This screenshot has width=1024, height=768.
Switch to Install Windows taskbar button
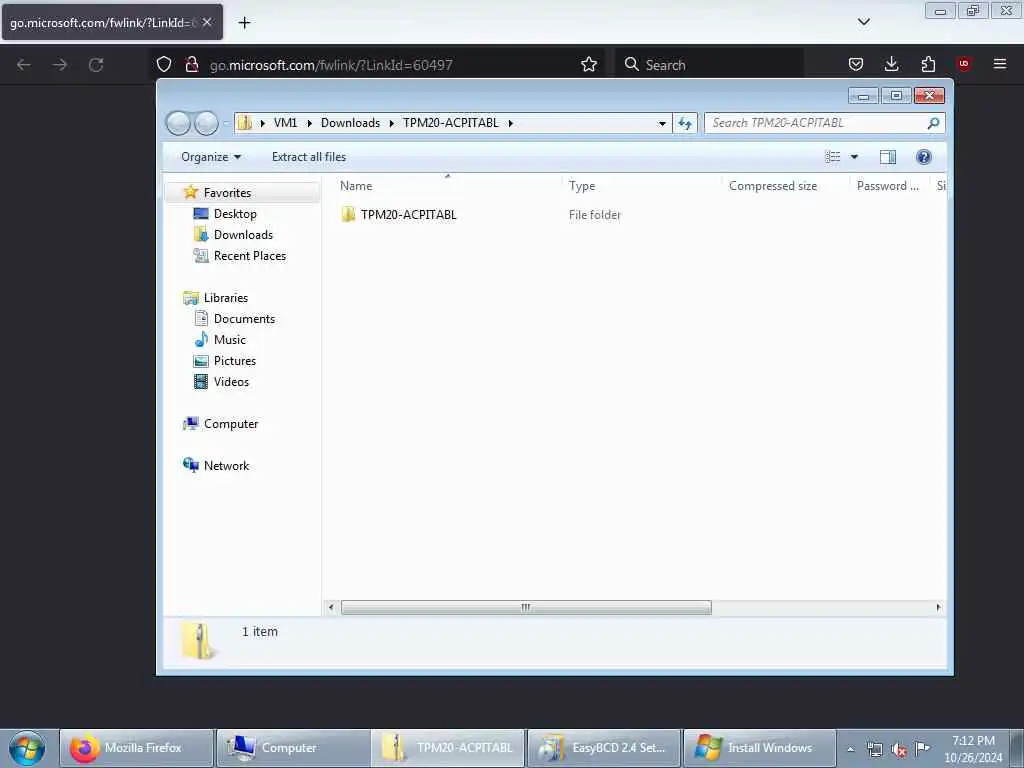point(759,748)
